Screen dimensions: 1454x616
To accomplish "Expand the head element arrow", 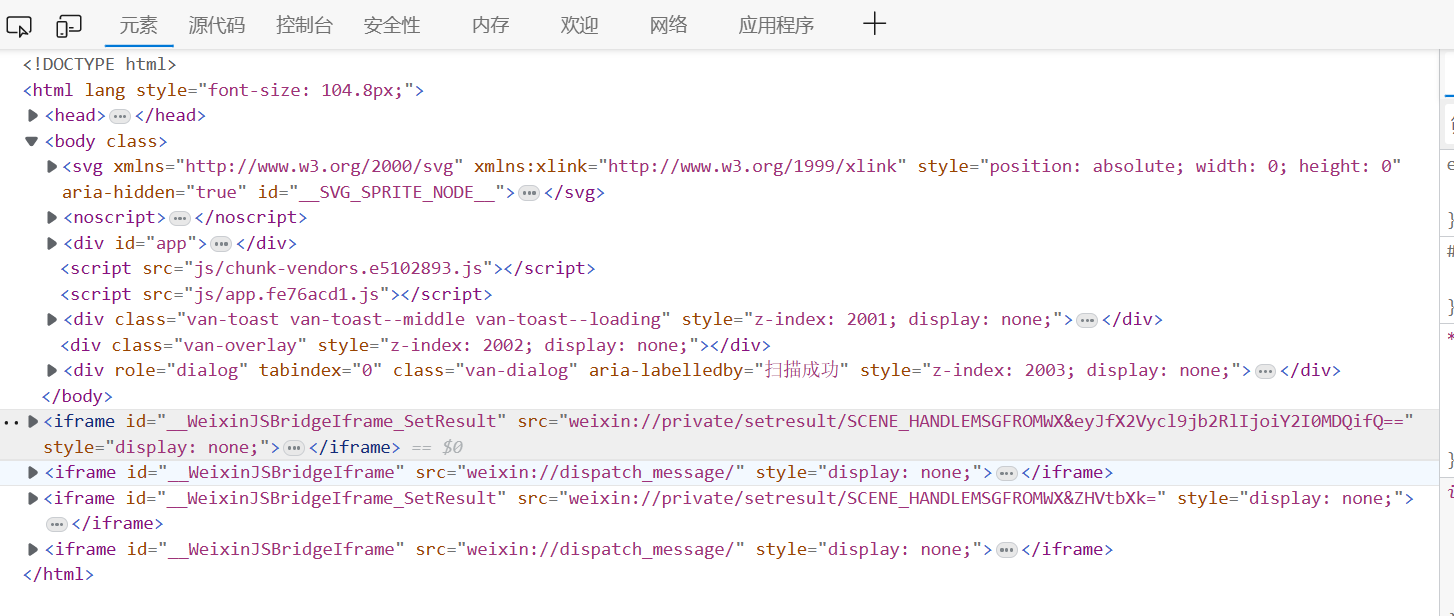I will [31, 114].
